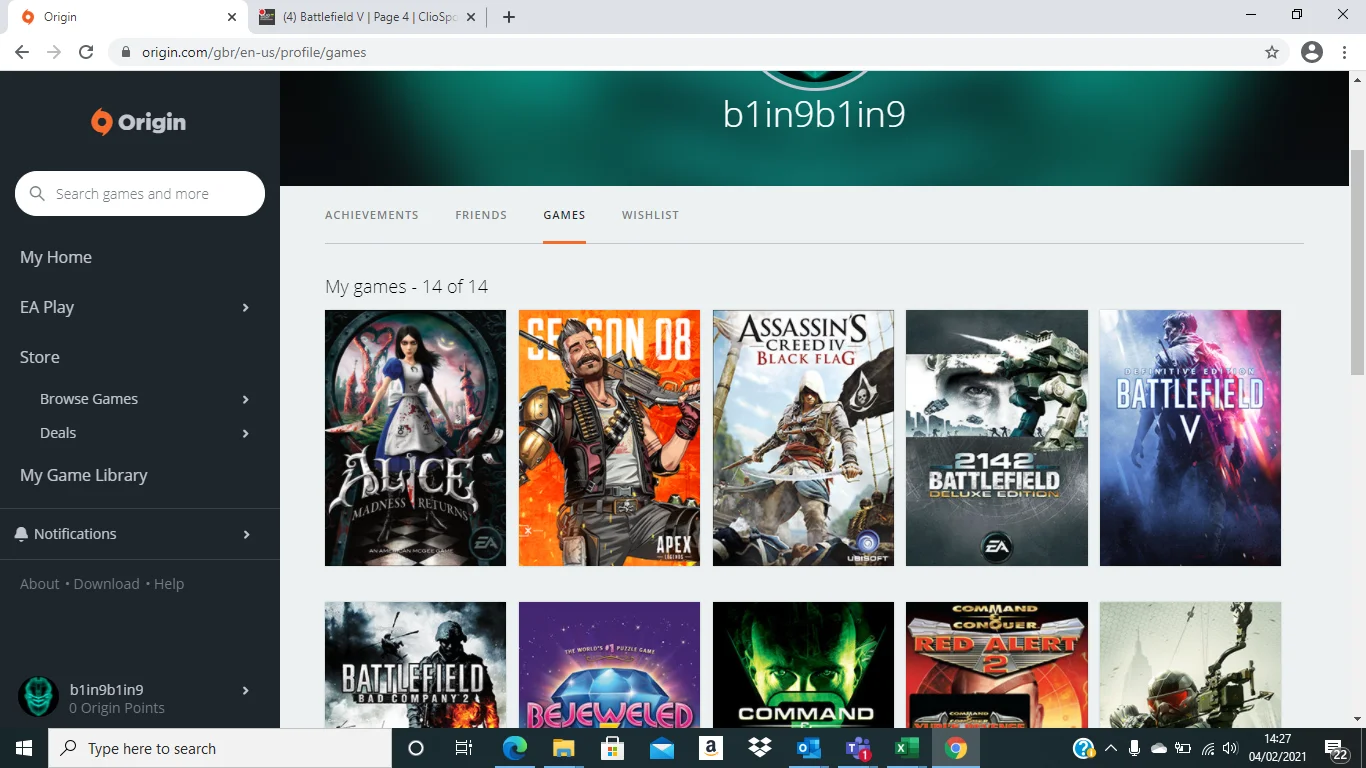Expand the Deals submenu chevron

point(245,433)
